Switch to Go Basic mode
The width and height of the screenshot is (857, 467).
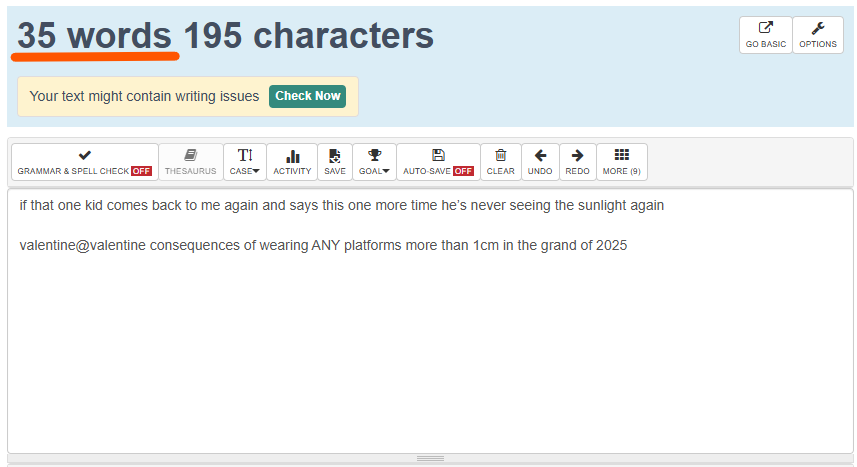[765, 35]
